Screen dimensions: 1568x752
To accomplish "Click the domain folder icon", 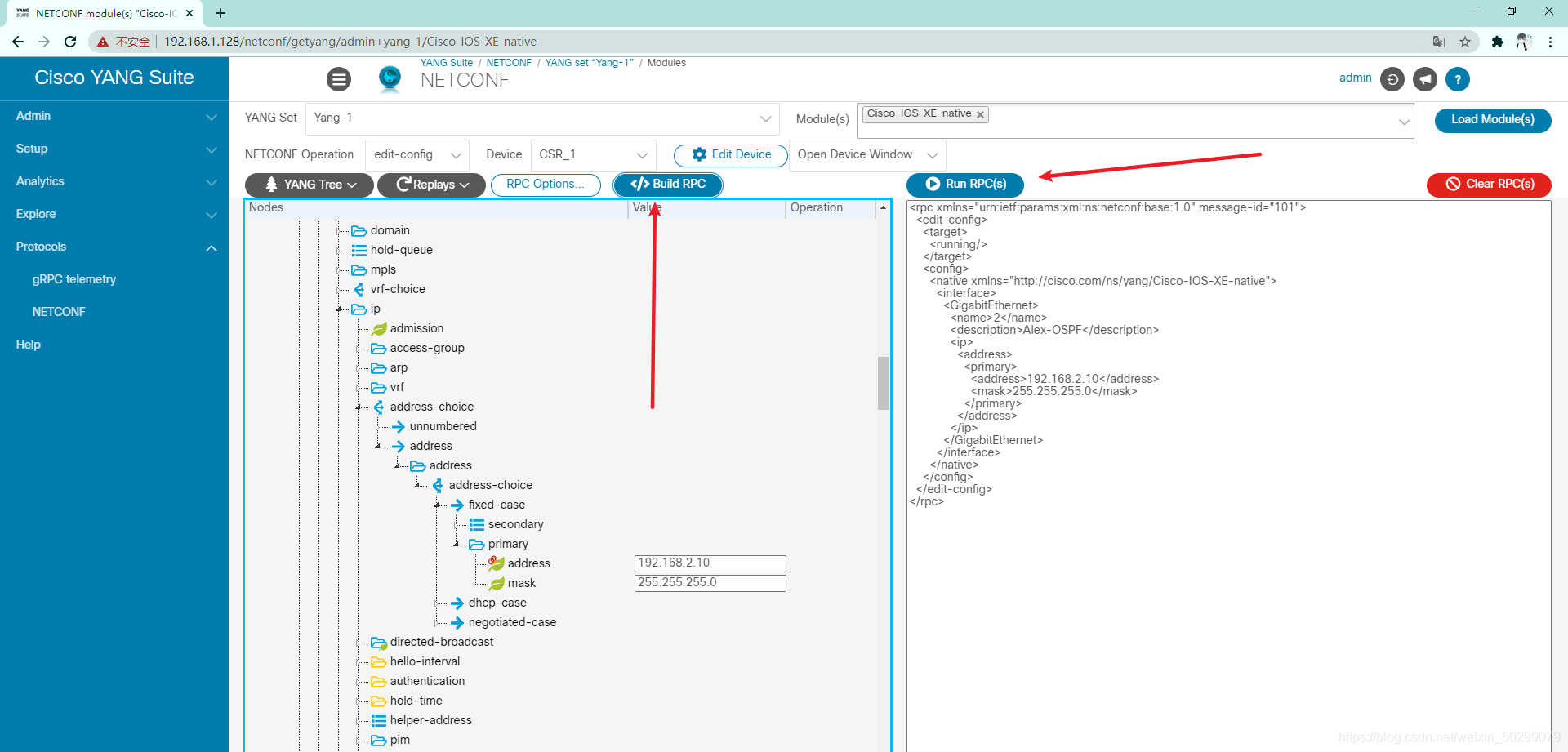I will (x=359, y=231).
